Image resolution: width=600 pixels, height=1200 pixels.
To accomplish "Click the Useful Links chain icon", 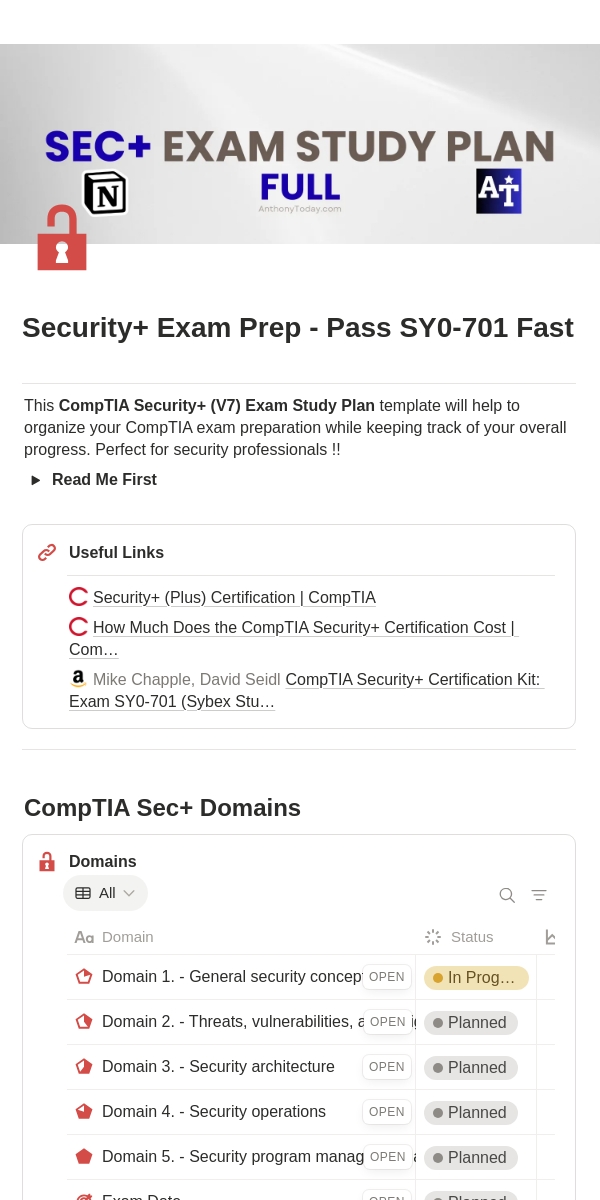I will [x=47, y=553].
